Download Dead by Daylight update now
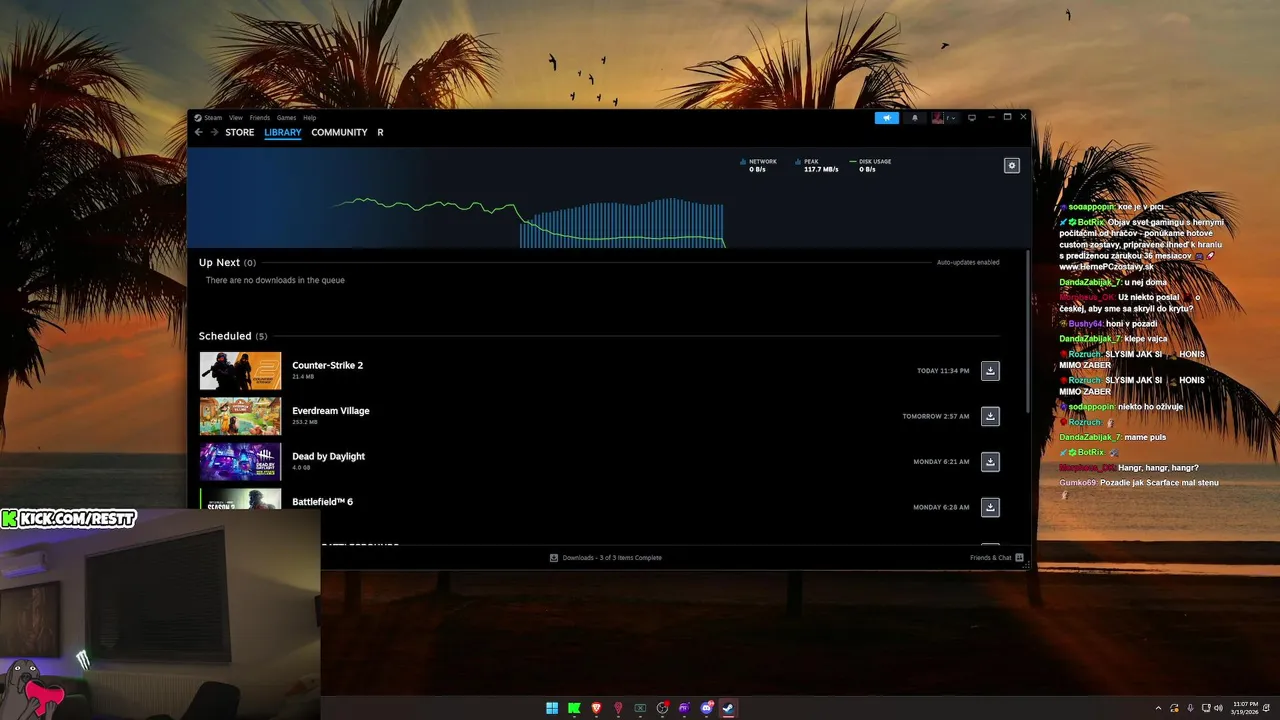 pos(990,462)
